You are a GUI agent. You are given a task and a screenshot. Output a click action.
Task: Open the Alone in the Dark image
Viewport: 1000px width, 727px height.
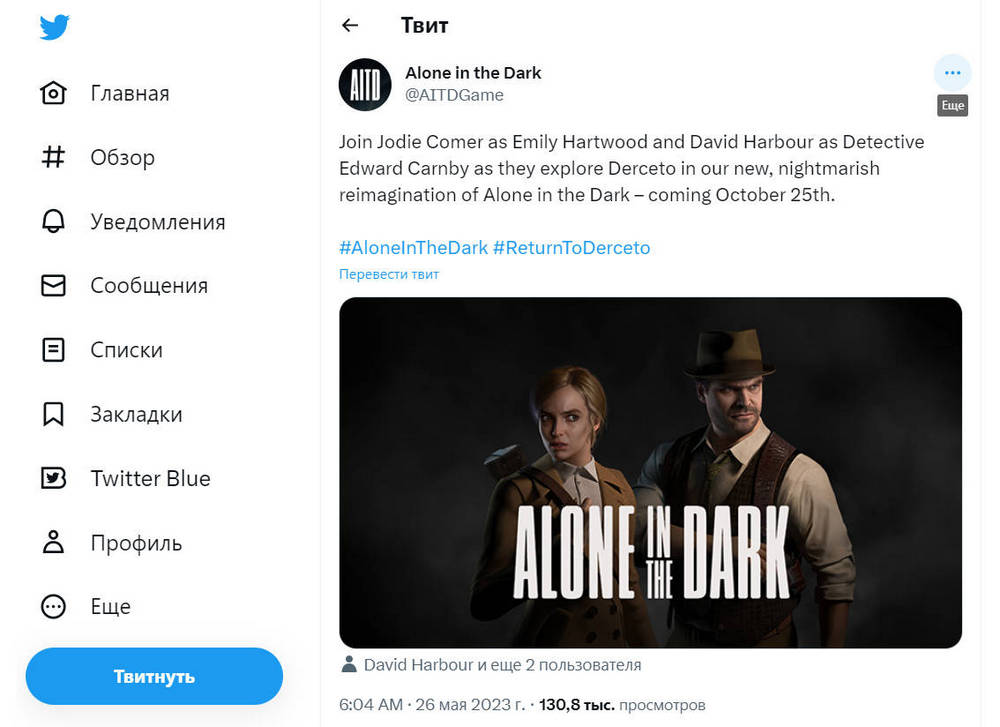[x=650, y=472]
